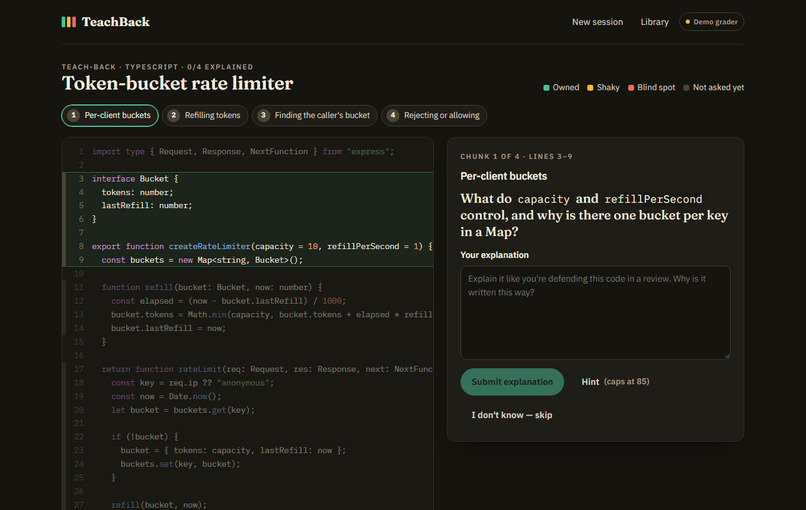Request a Hint (caps at 85)

click(x=615, y=381)
